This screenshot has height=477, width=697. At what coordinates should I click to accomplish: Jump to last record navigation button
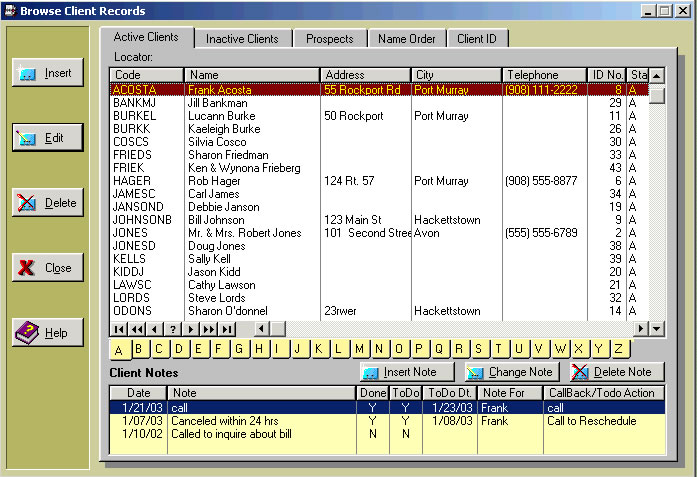[x=227, y=329]
